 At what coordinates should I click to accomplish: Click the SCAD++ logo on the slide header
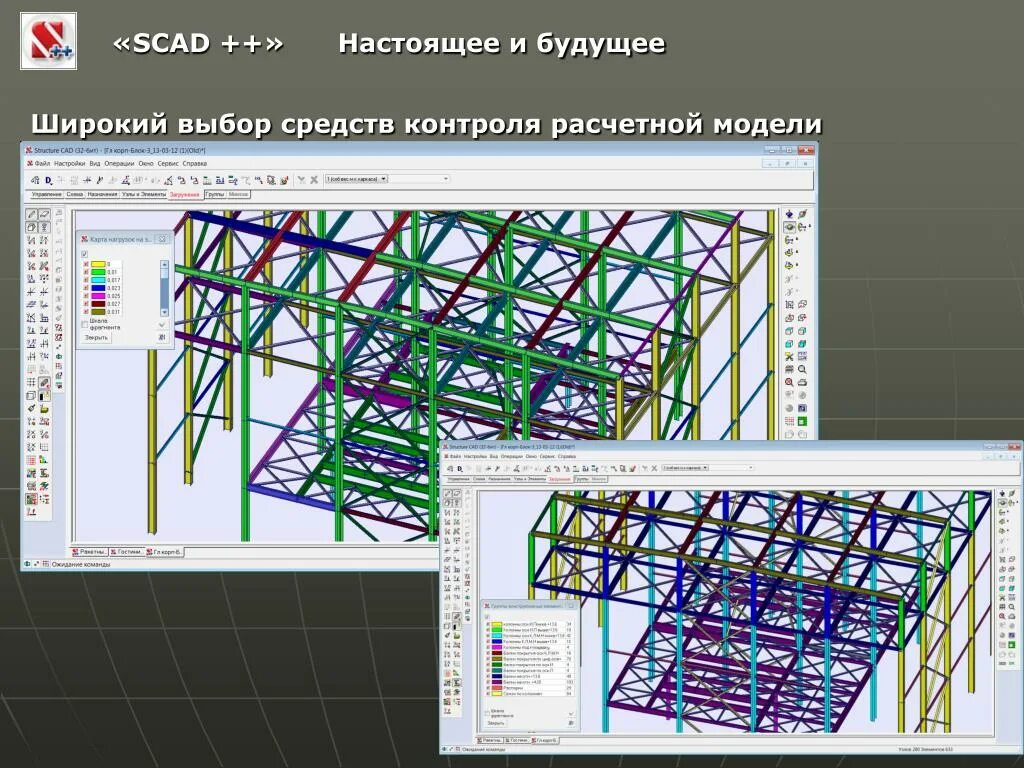49,41
